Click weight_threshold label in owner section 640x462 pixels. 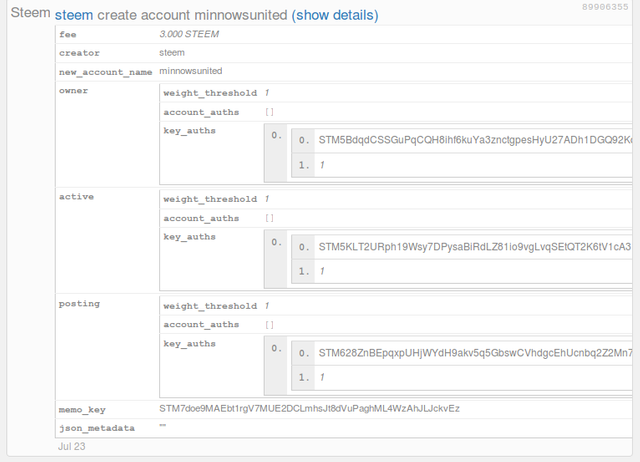point(210,93)
